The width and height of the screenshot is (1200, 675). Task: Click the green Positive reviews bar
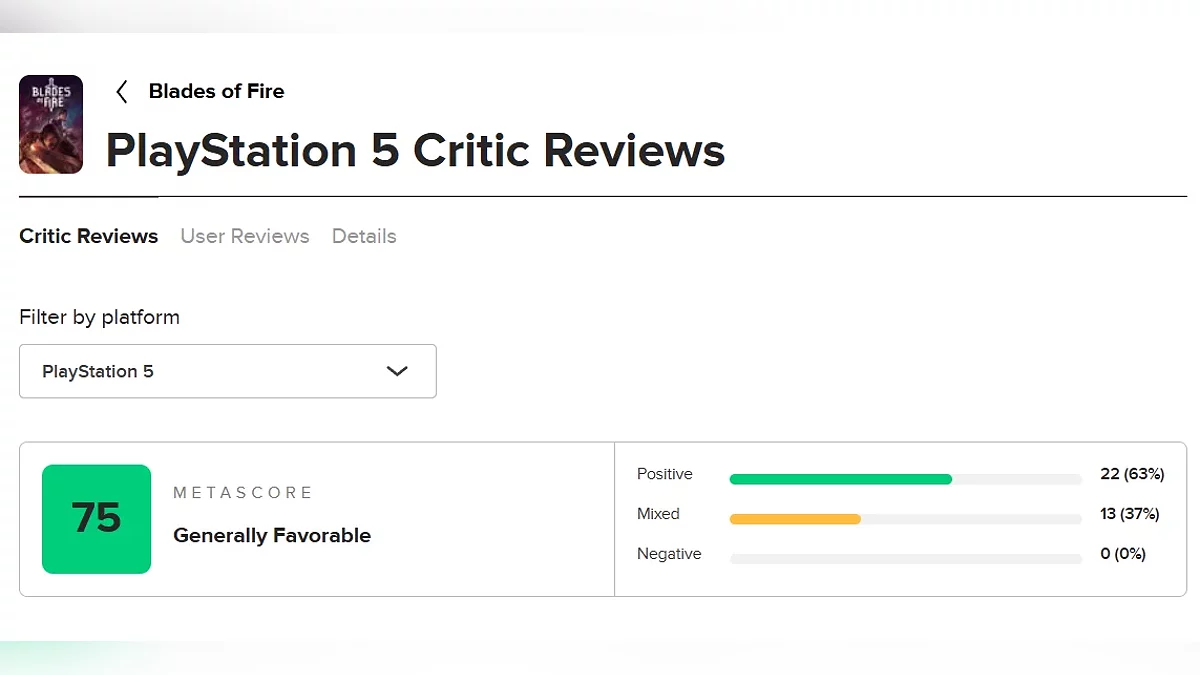[840, 479]
